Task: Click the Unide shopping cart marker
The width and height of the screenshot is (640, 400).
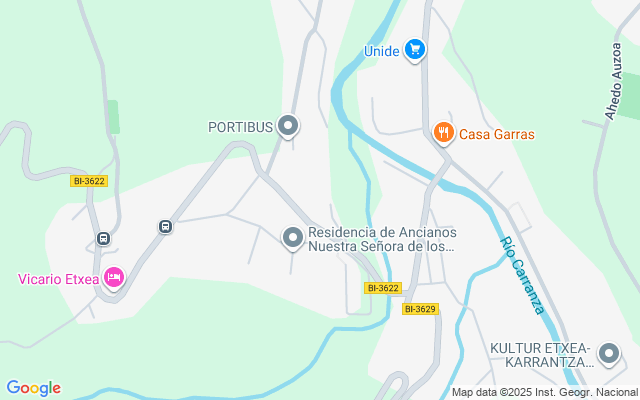Action: (415, 50)
